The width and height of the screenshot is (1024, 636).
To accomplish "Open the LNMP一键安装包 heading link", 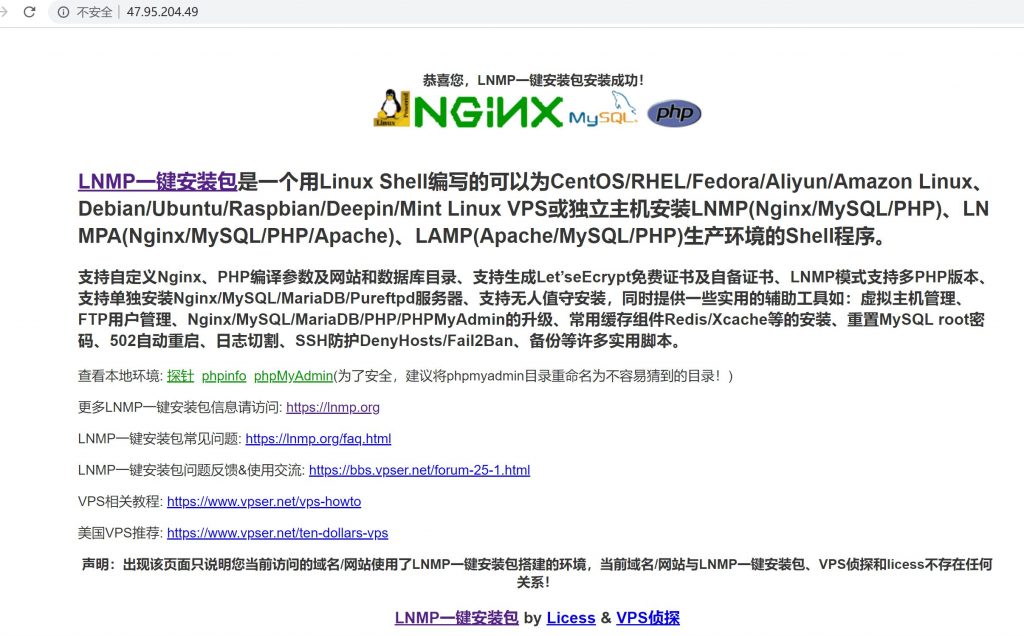I will coord(157,182).
